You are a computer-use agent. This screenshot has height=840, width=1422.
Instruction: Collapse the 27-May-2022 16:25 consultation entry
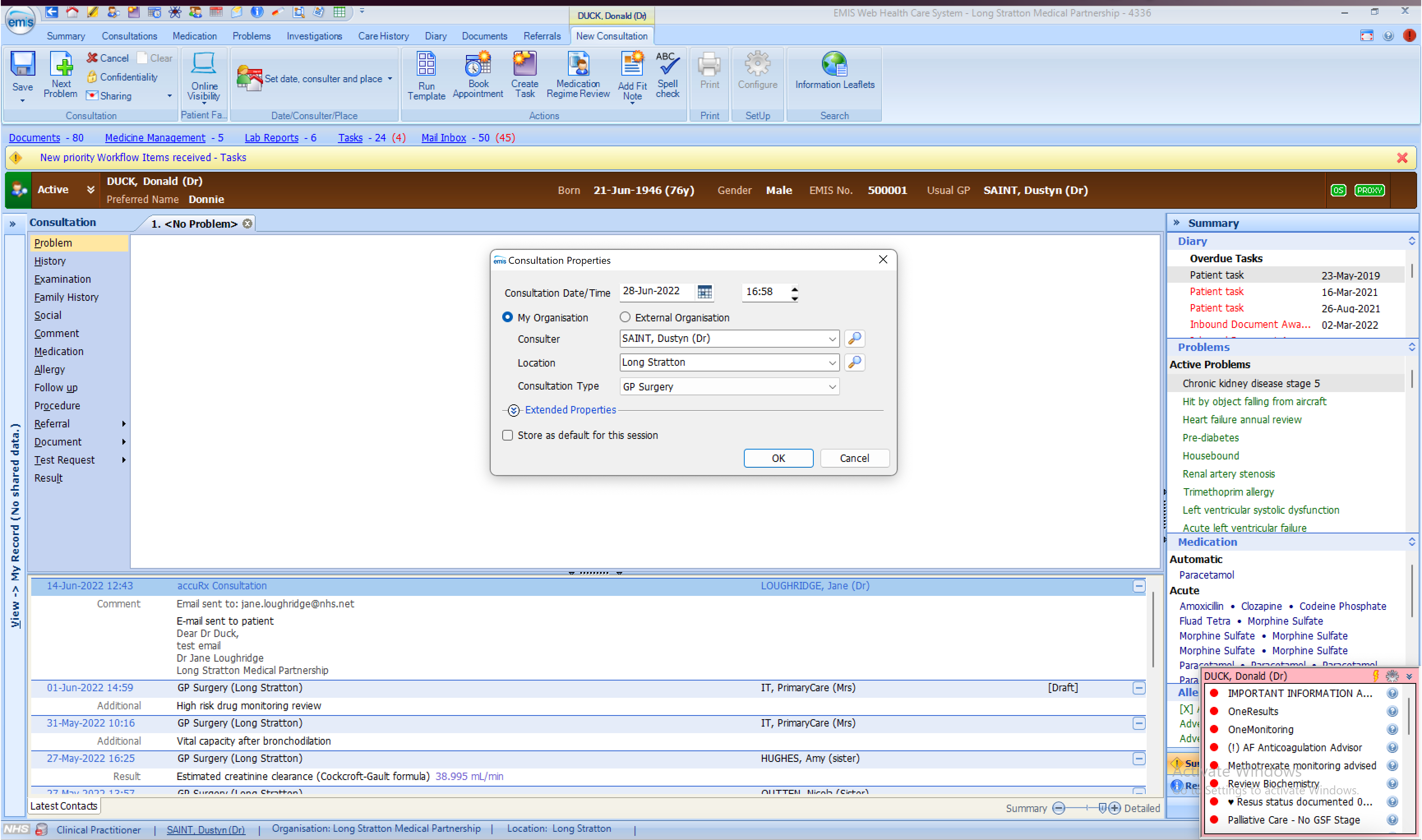1139,759
